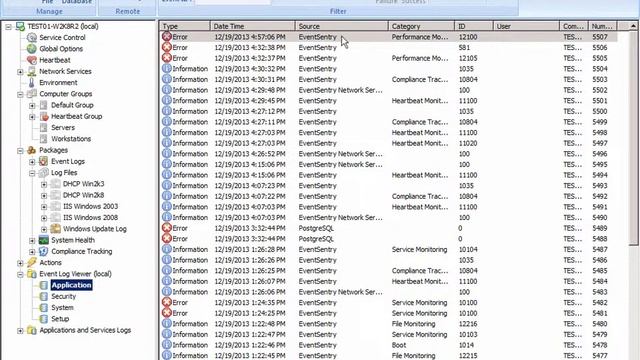Click the Default Group icon
This screenshot has height=360, width=640.
(x=44, y=105)
